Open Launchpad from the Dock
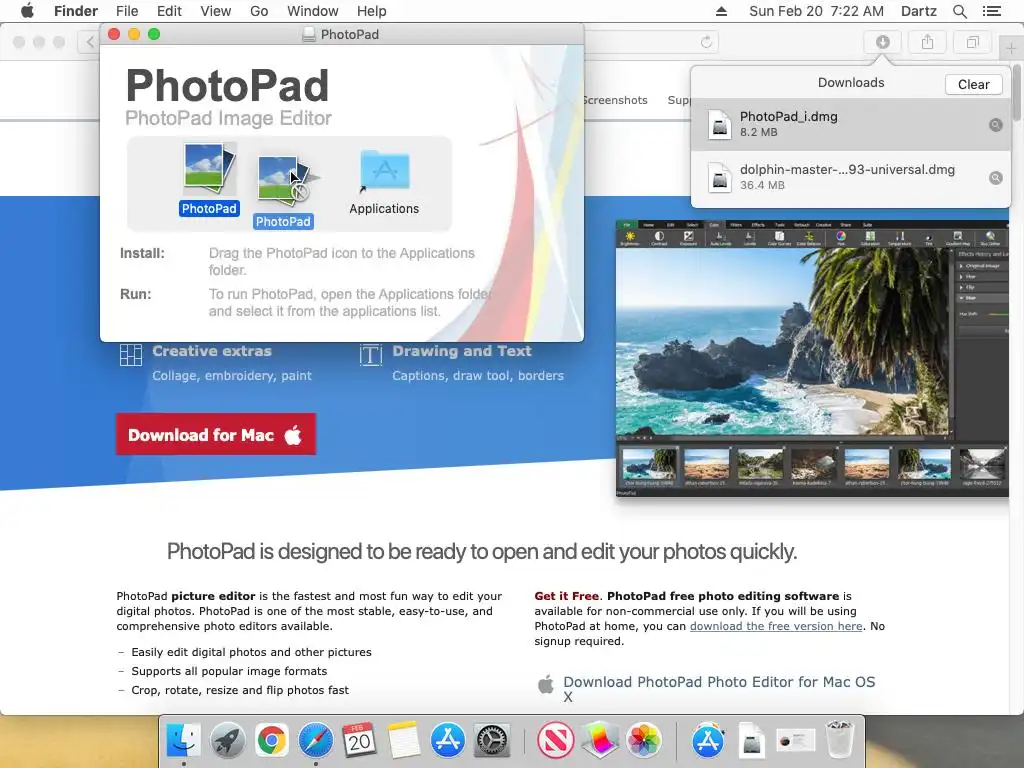This screenshot has height=768, width=1024. tap(227, 740)
